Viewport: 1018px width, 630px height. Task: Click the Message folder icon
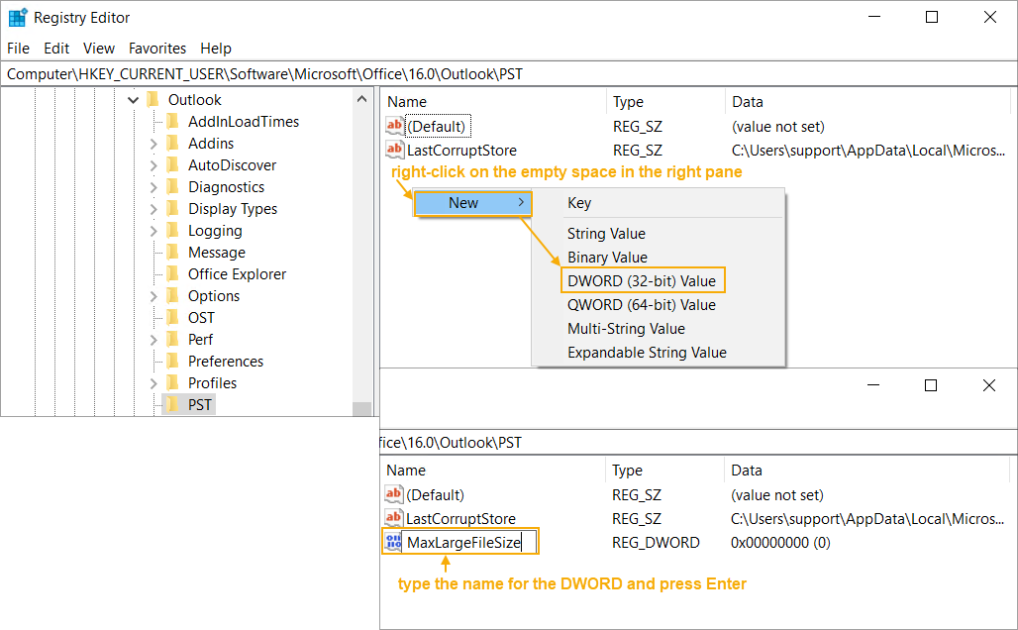pos(173,252)
